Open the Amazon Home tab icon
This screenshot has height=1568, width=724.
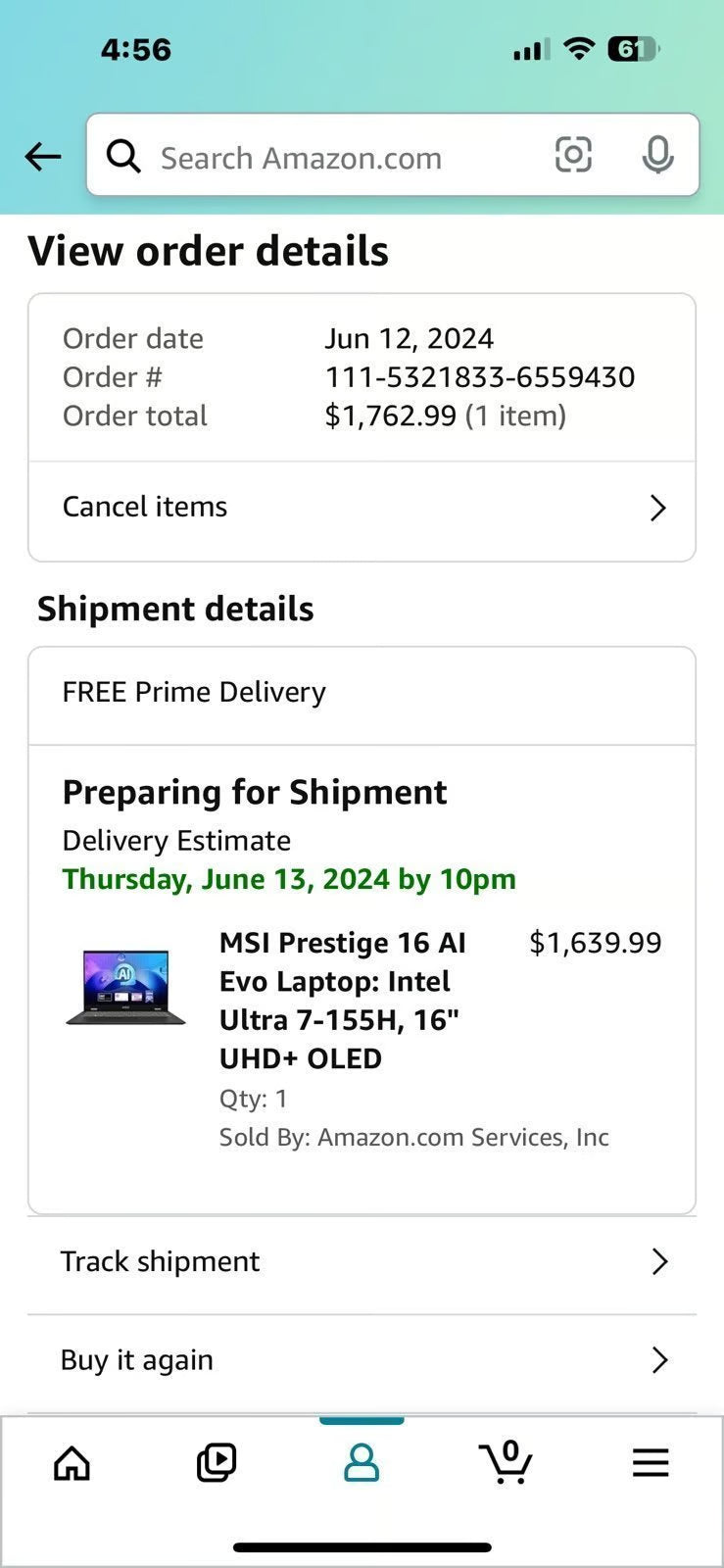pos(70,1462)
